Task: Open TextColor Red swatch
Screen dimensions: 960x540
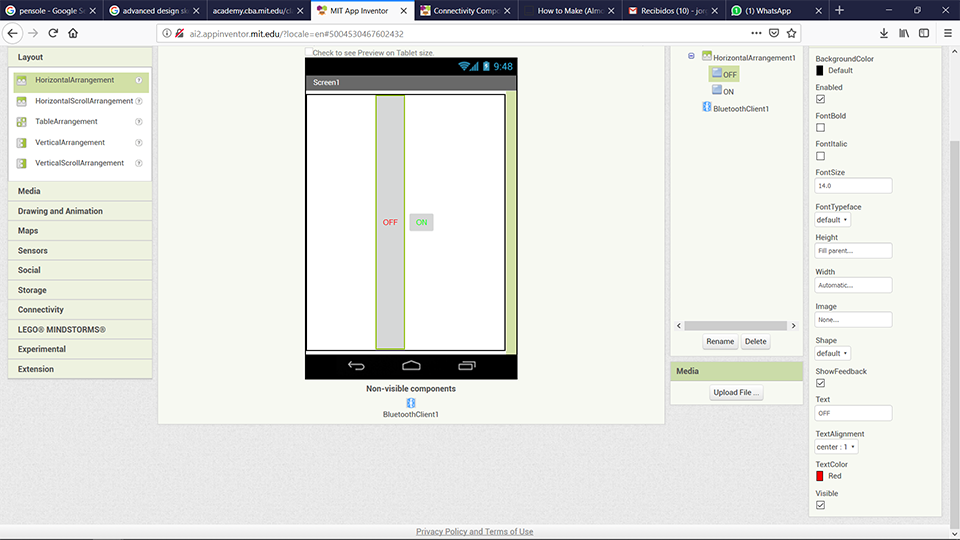Action: (820, 476)
